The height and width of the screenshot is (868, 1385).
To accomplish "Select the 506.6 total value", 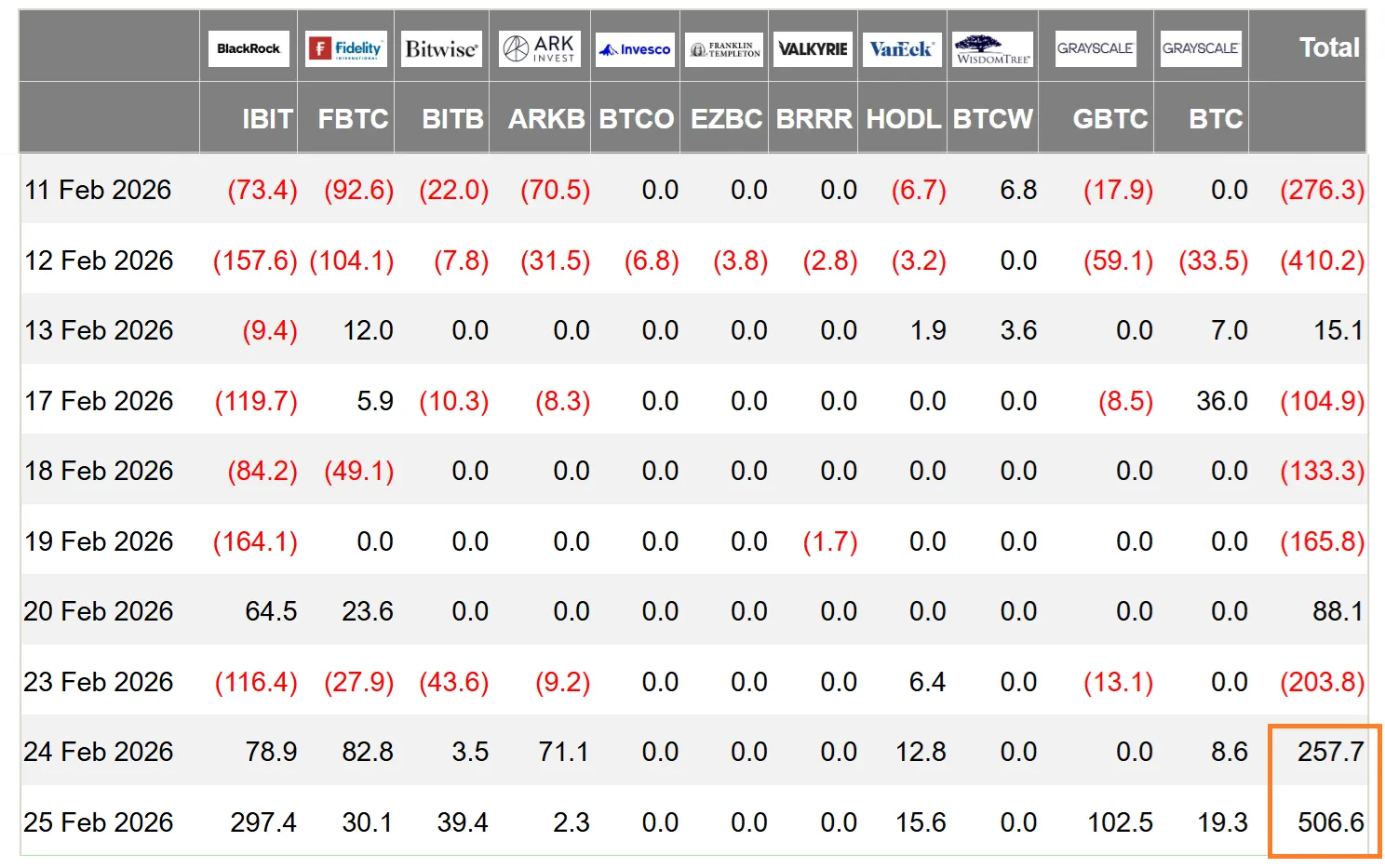I will tap(1330, 822).
